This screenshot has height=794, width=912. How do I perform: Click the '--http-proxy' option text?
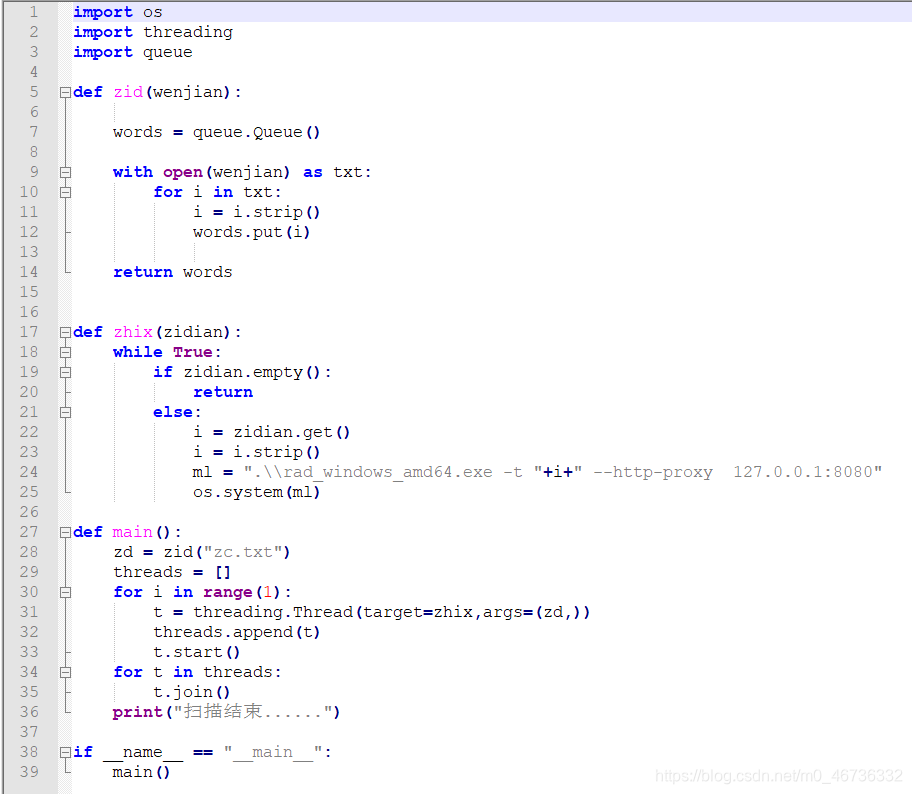click(x=653, y=472)
